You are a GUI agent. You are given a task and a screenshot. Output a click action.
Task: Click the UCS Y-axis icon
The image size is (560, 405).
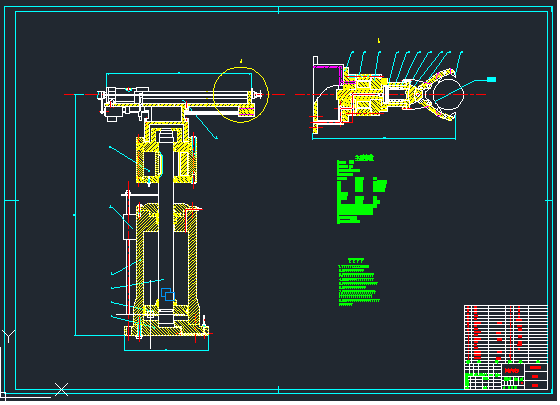[x=8, y=336]
